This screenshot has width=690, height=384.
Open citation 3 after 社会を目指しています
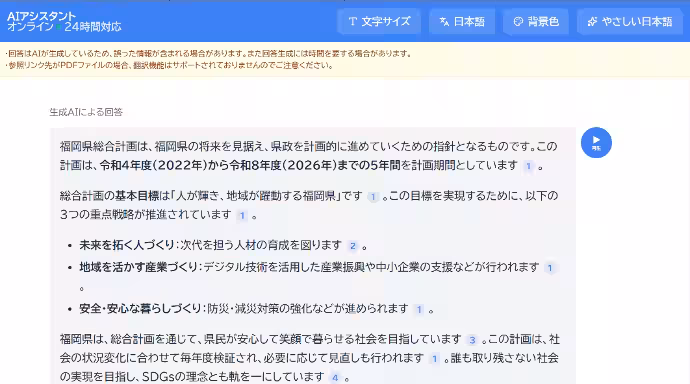pyautogui.click(x=472, y=340)
